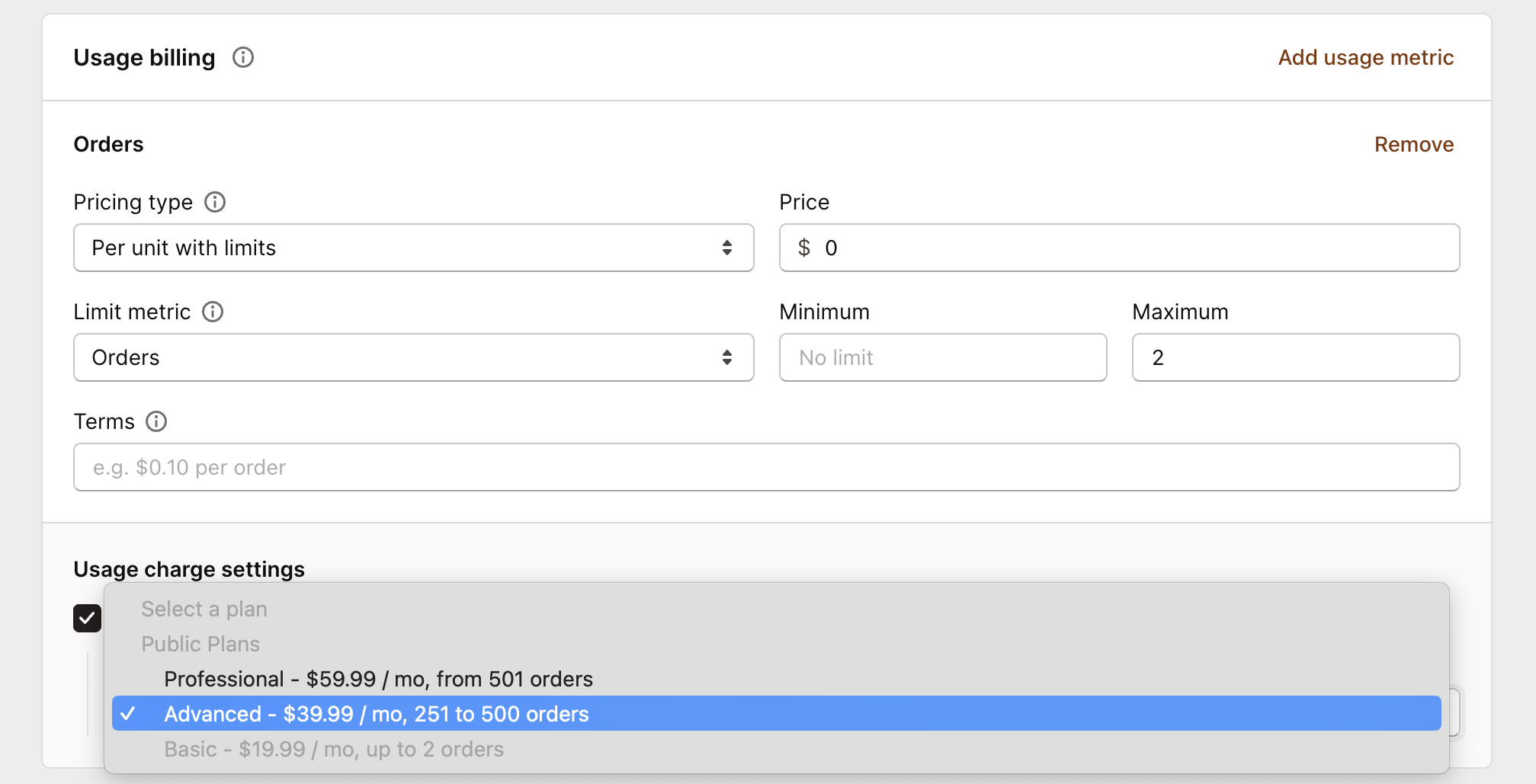Select the Advanced $39.99 plan option

(377, 714)
